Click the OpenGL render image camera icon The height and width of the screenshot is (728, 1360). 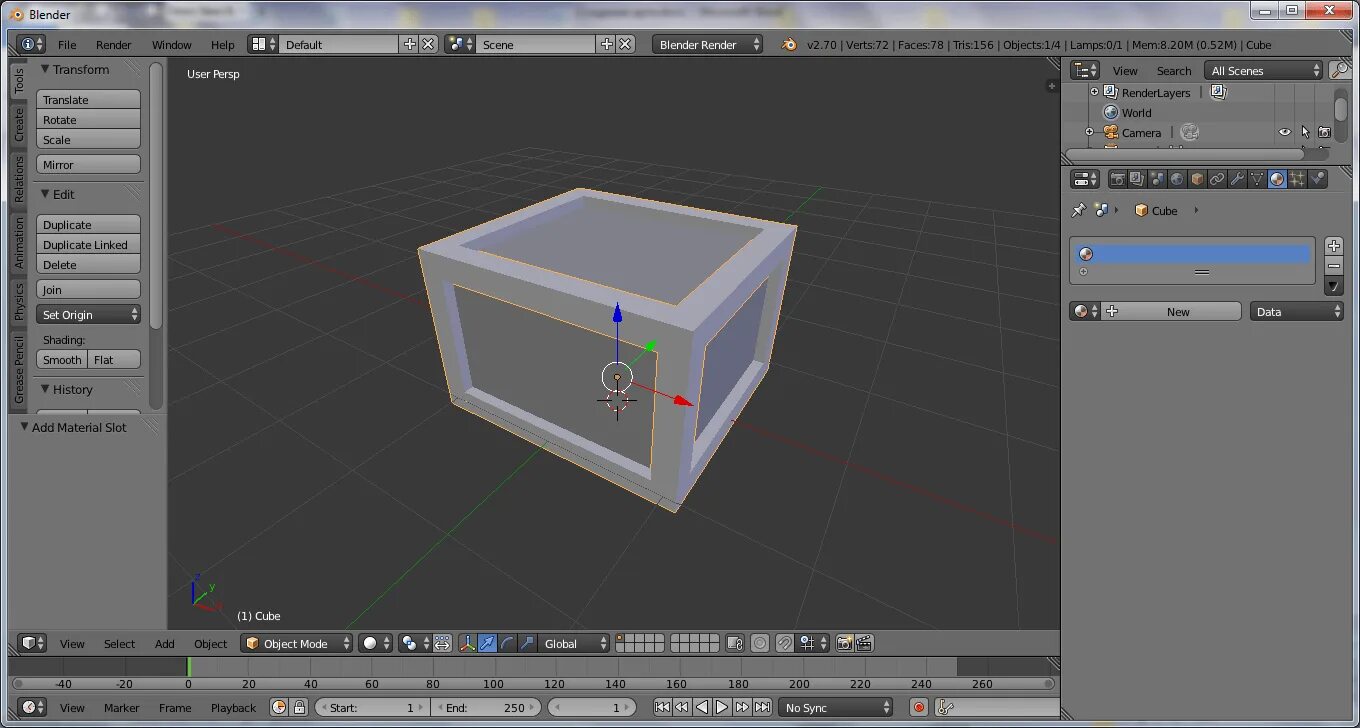pyautogui.click(x=844, y=643)
